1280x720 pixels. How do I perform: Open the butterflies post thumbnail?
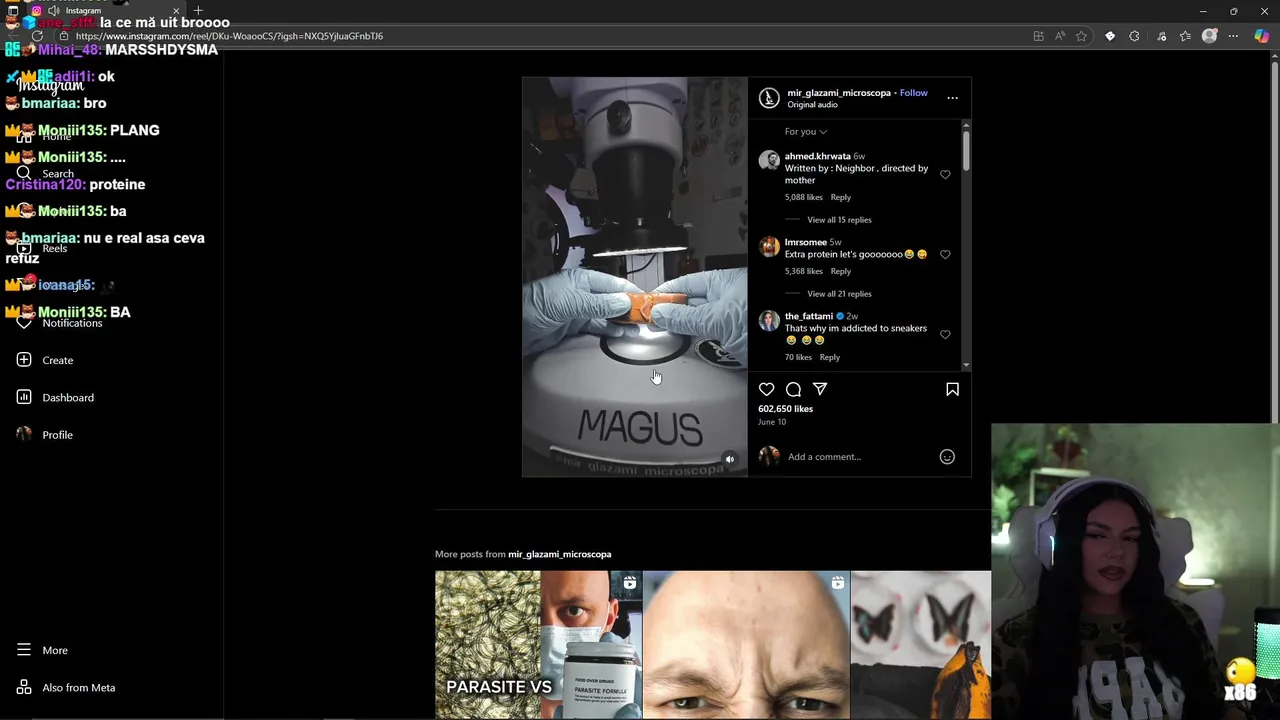921,645
